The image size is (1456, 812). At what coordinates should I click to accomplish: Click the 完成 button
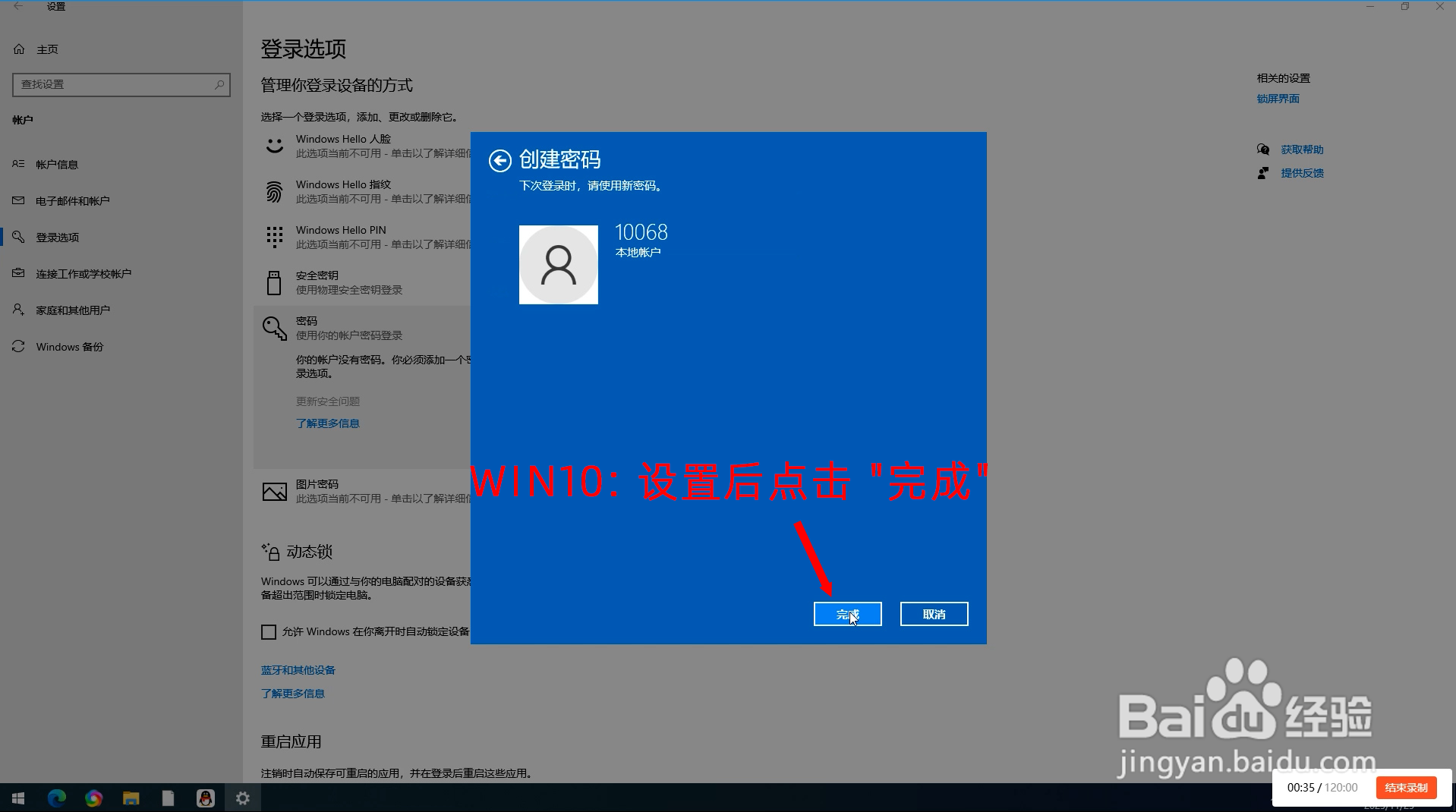[x=847, y=614]
